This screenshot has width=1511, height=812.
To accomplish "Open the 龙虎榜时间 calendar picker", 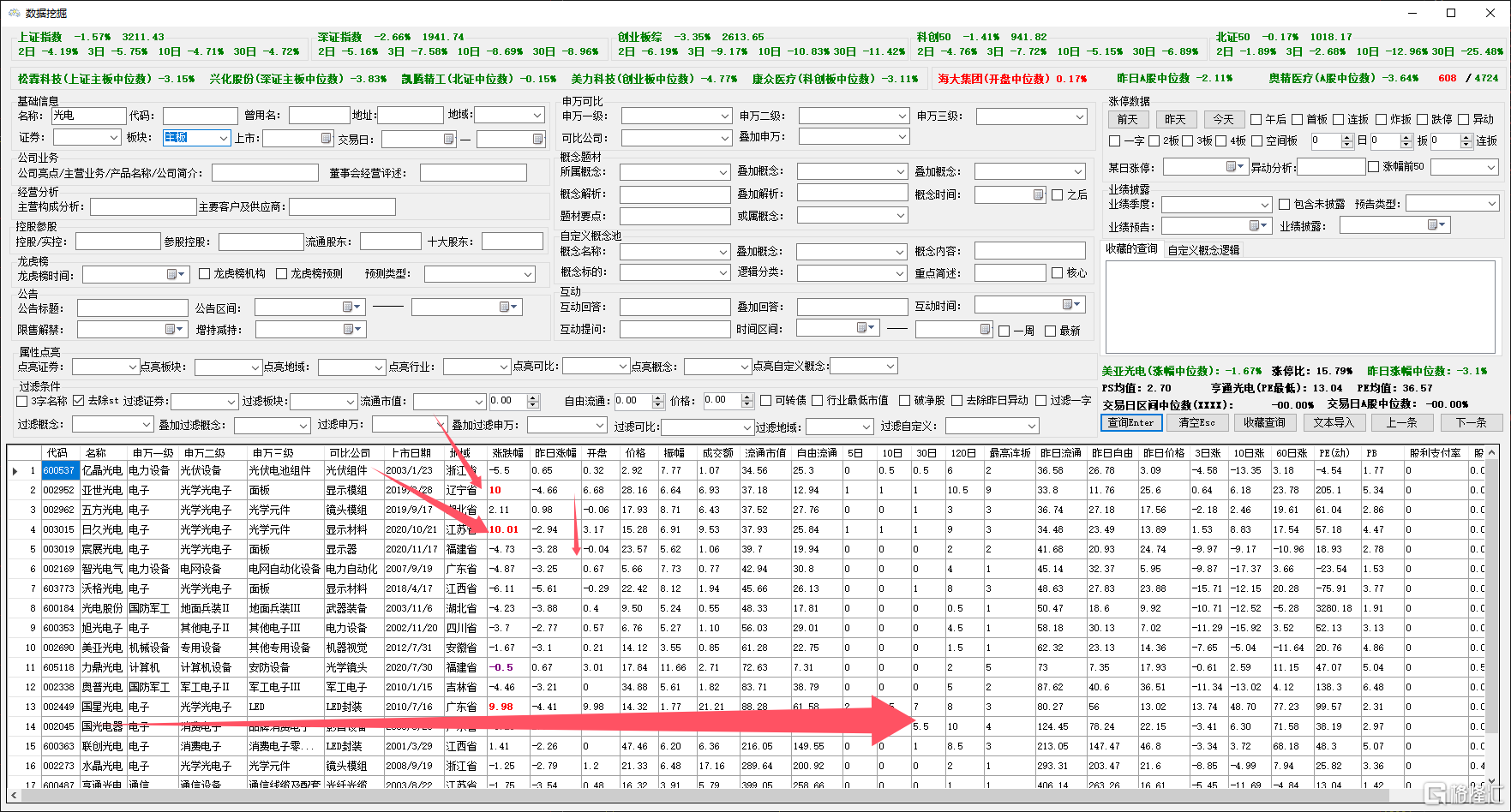I will (176, 274).
